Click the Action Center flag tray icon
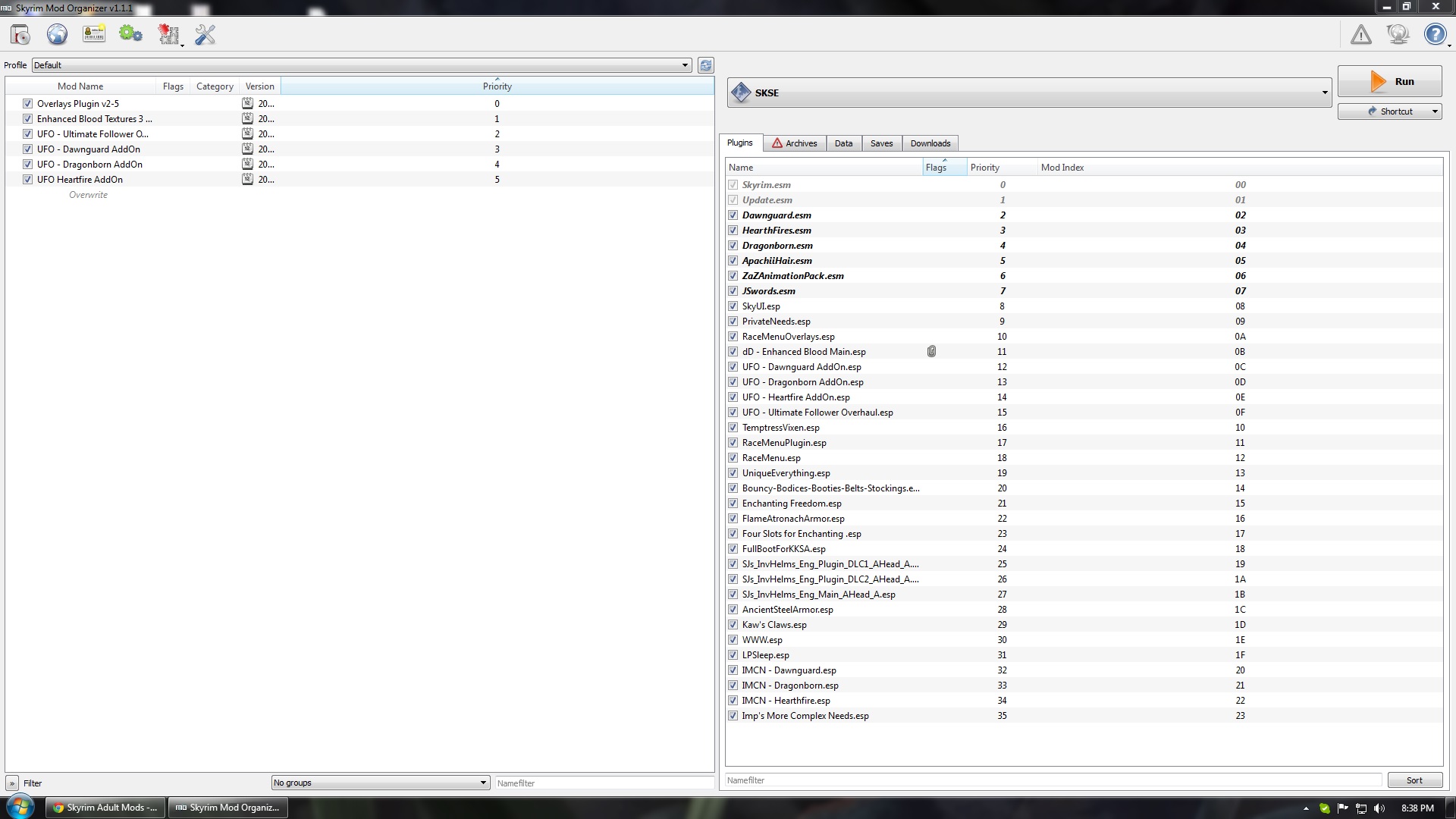 tap(1343, 808)
